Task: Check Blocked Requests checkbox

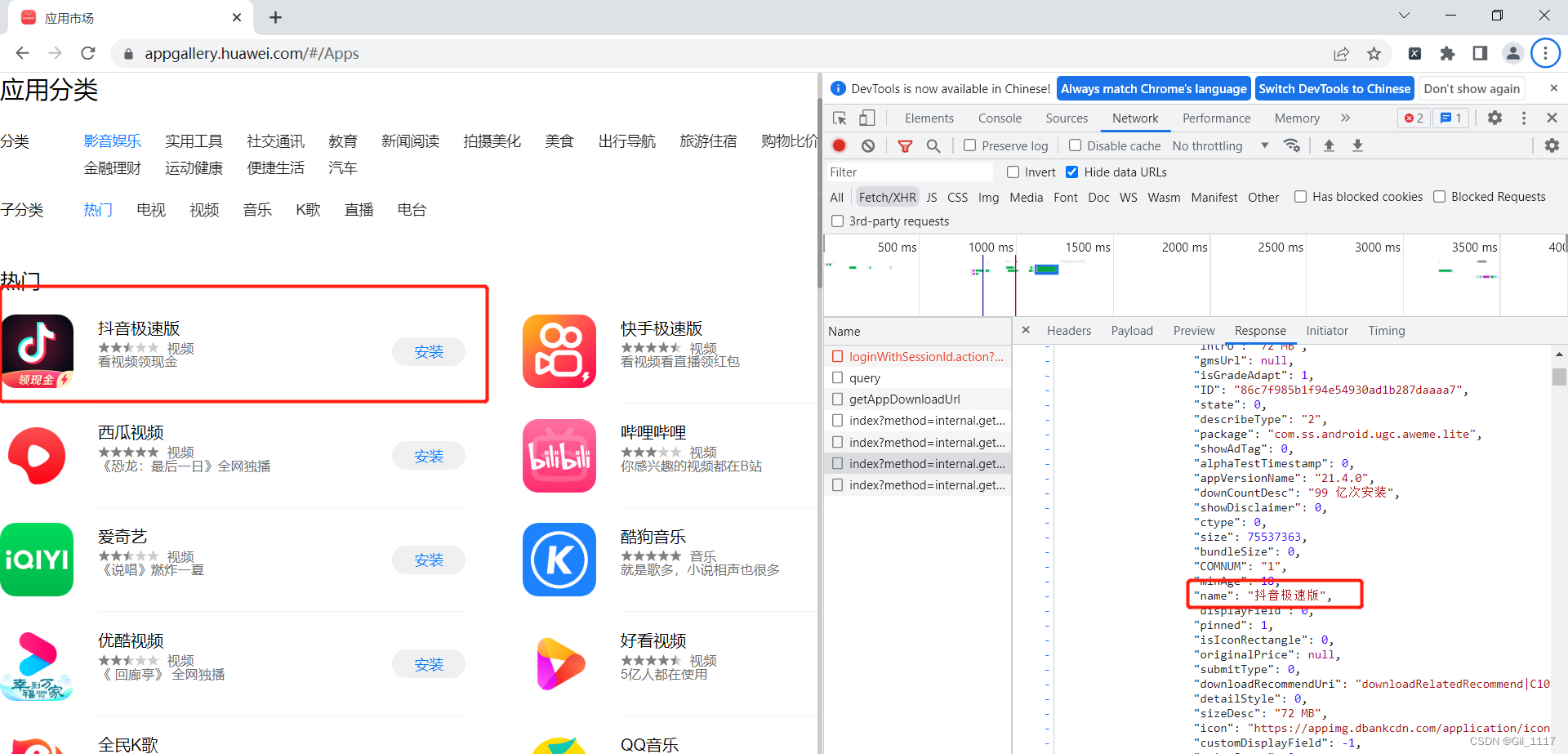Action: [x=1440, y=197]
